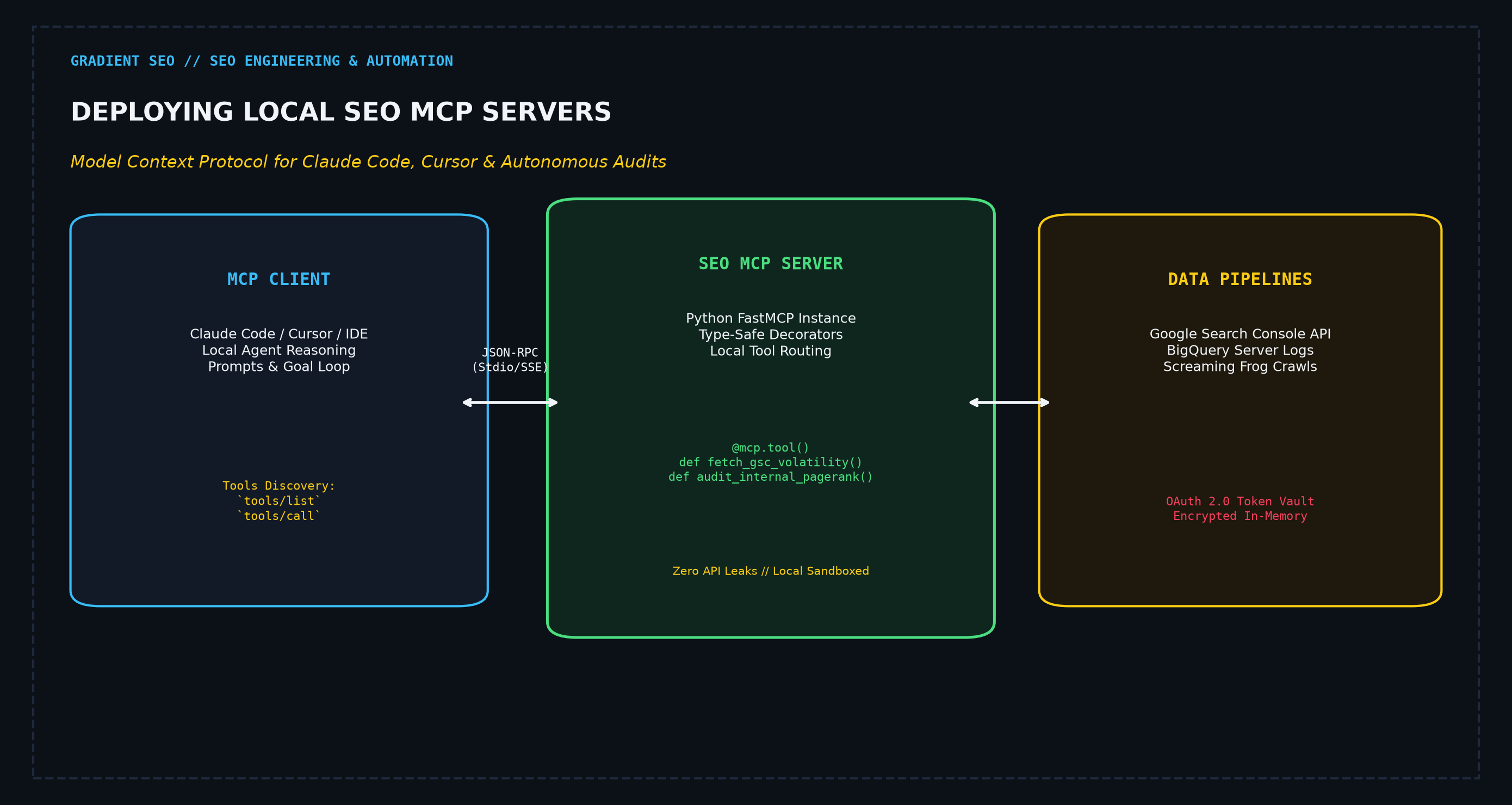Click 'Prompts & Goal Loop' text
The image size is (1512, 805).
pos(279,367)
